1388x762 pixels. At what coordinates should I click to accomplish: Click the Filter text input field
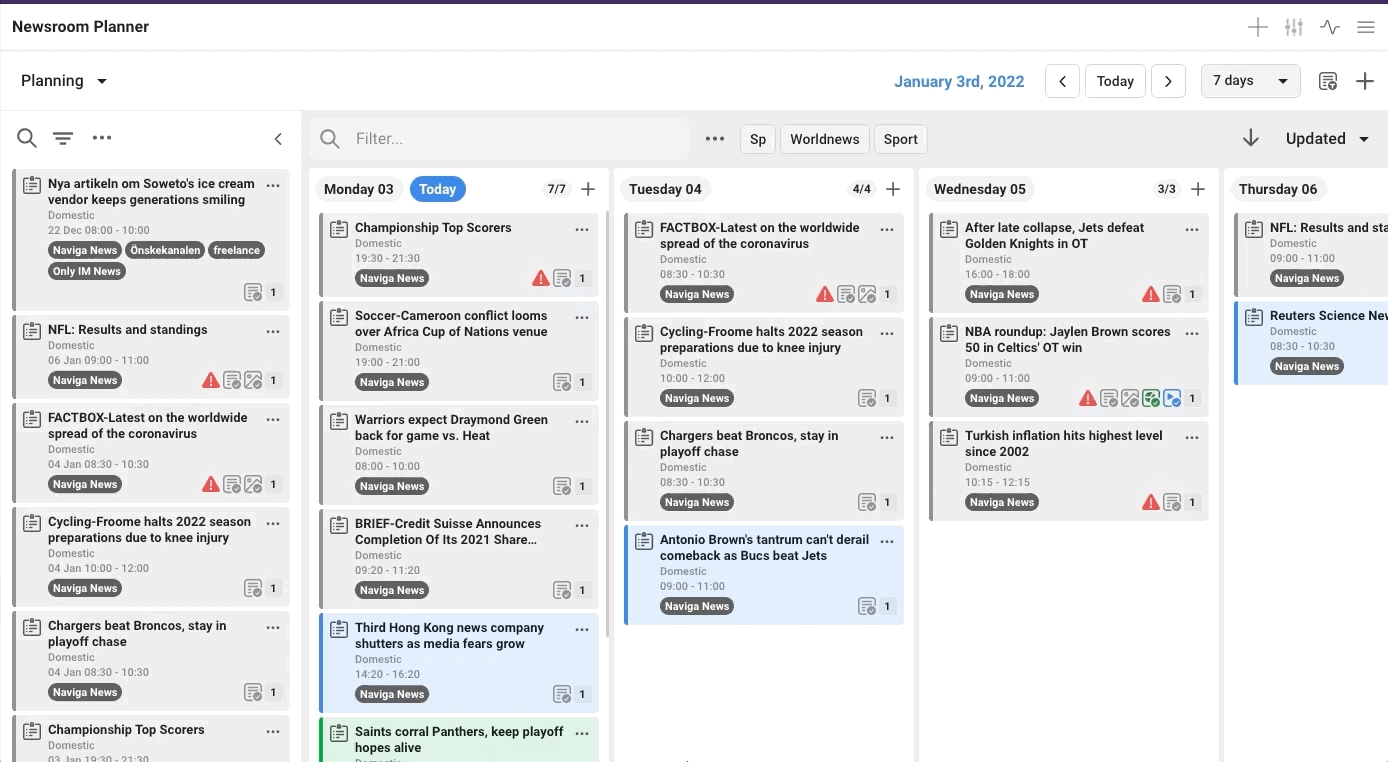pyautogui.click(x=515, y=139)
